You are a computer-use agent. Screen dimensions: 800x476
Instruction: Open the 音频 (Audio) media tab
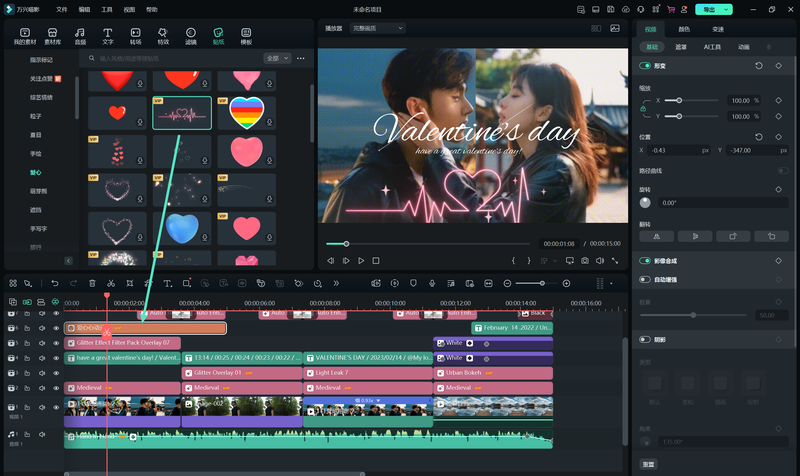80,36
